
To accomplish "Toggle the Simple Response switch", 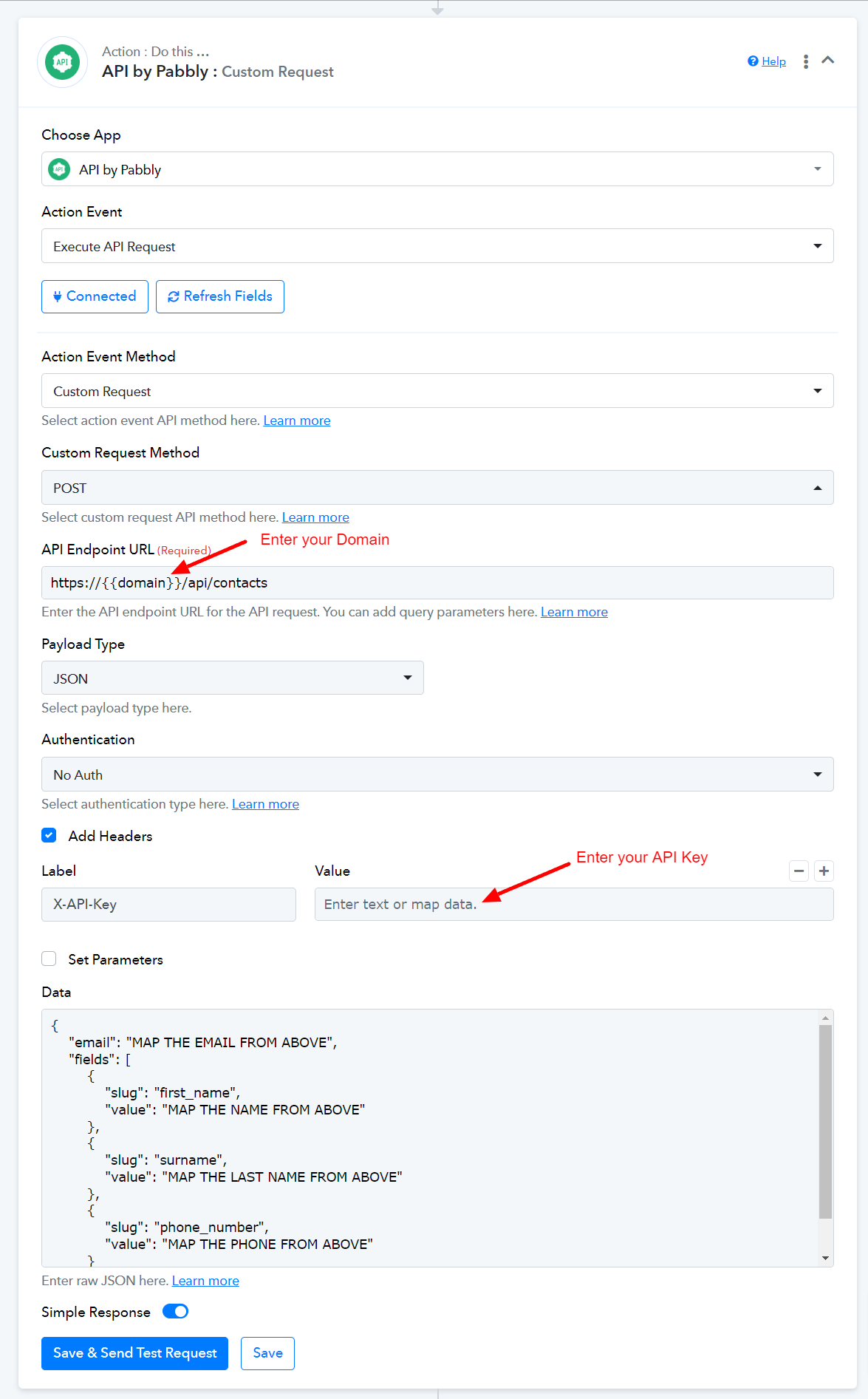I will click(176, 1312).
